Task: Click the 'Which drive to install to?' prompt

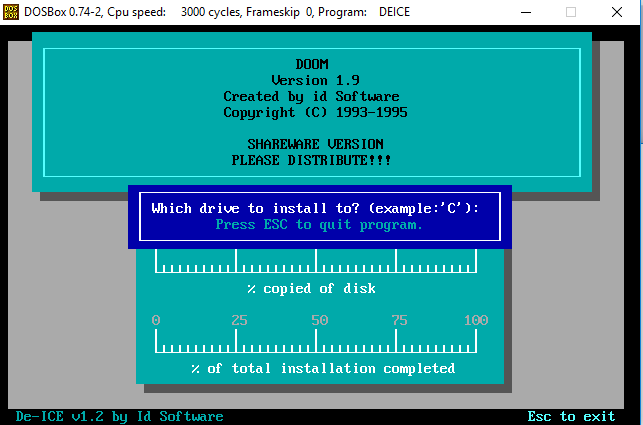Action: point(315,208)
